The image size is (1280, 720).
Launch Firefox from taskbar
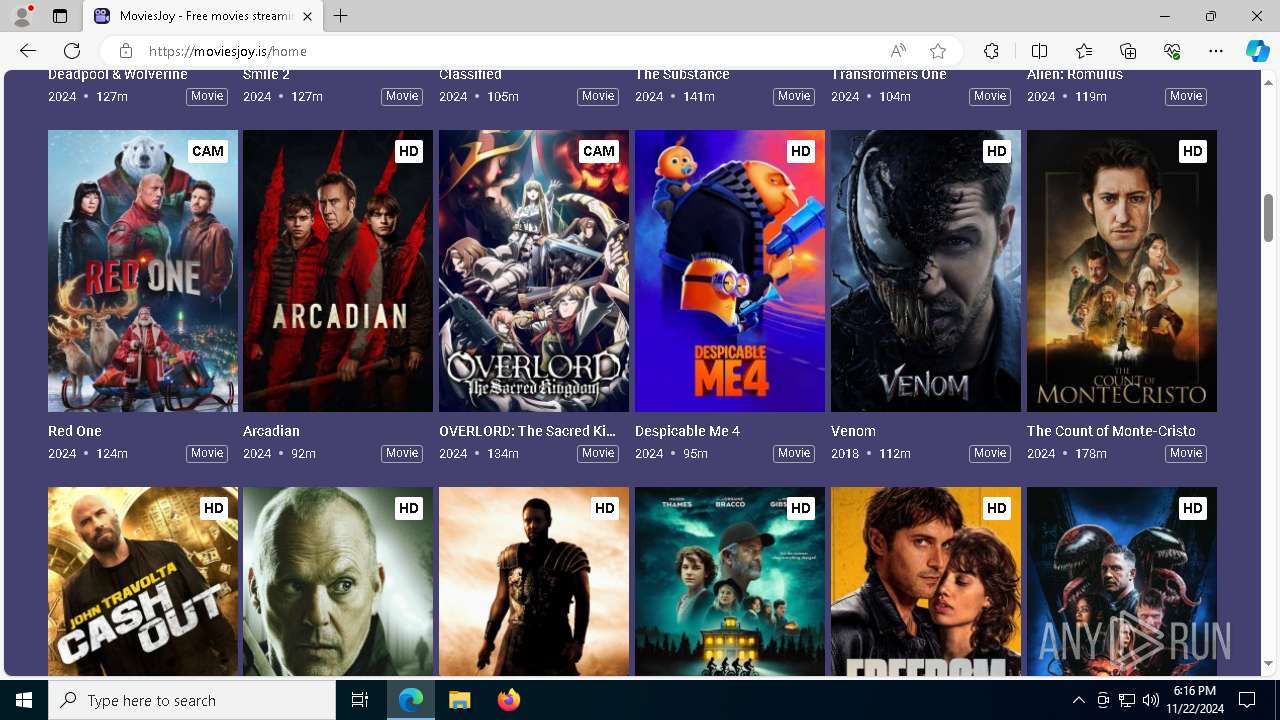tap(509, 700)
